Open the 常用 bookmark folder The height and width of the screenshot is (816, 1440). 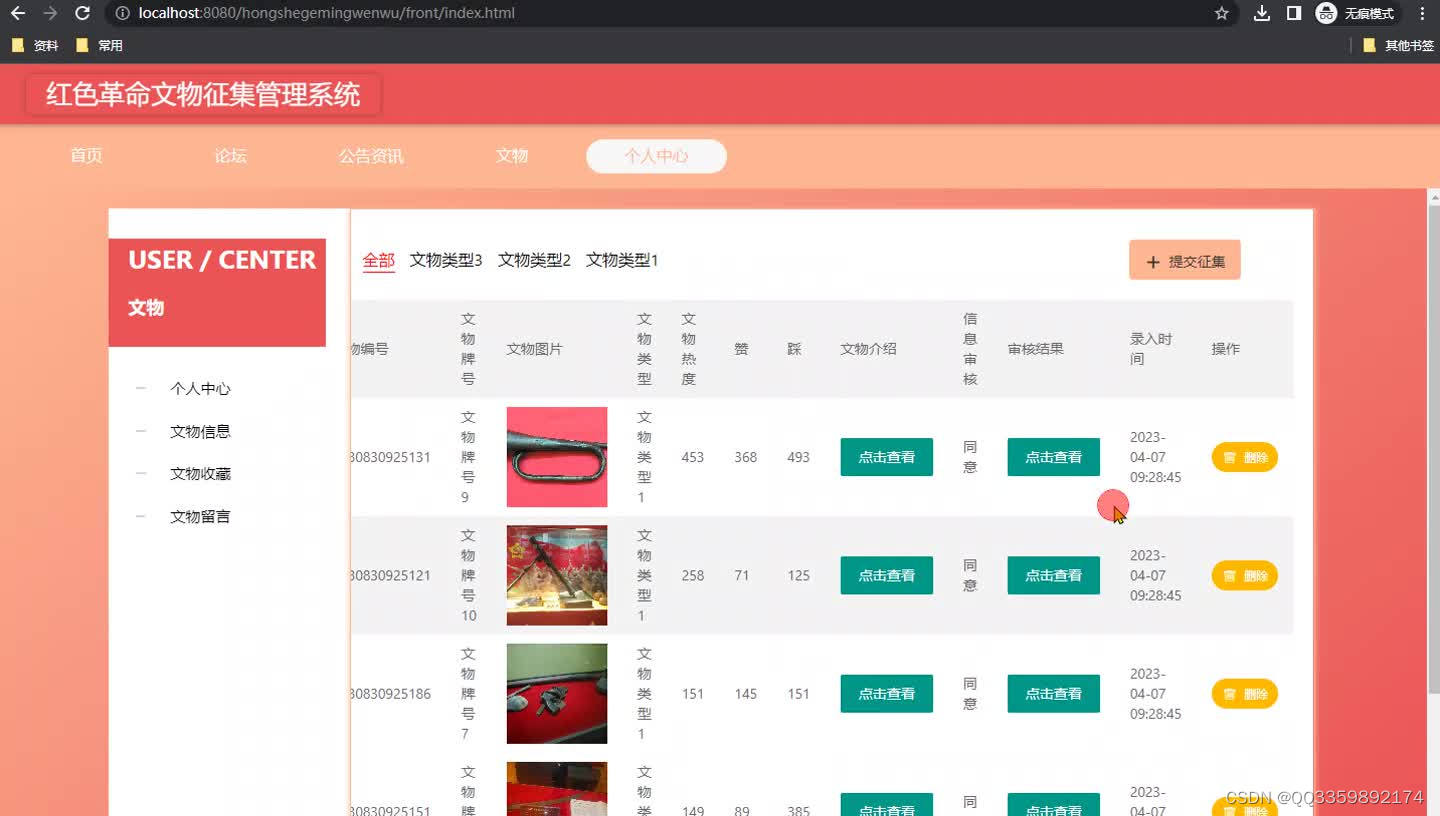point(100,45)
